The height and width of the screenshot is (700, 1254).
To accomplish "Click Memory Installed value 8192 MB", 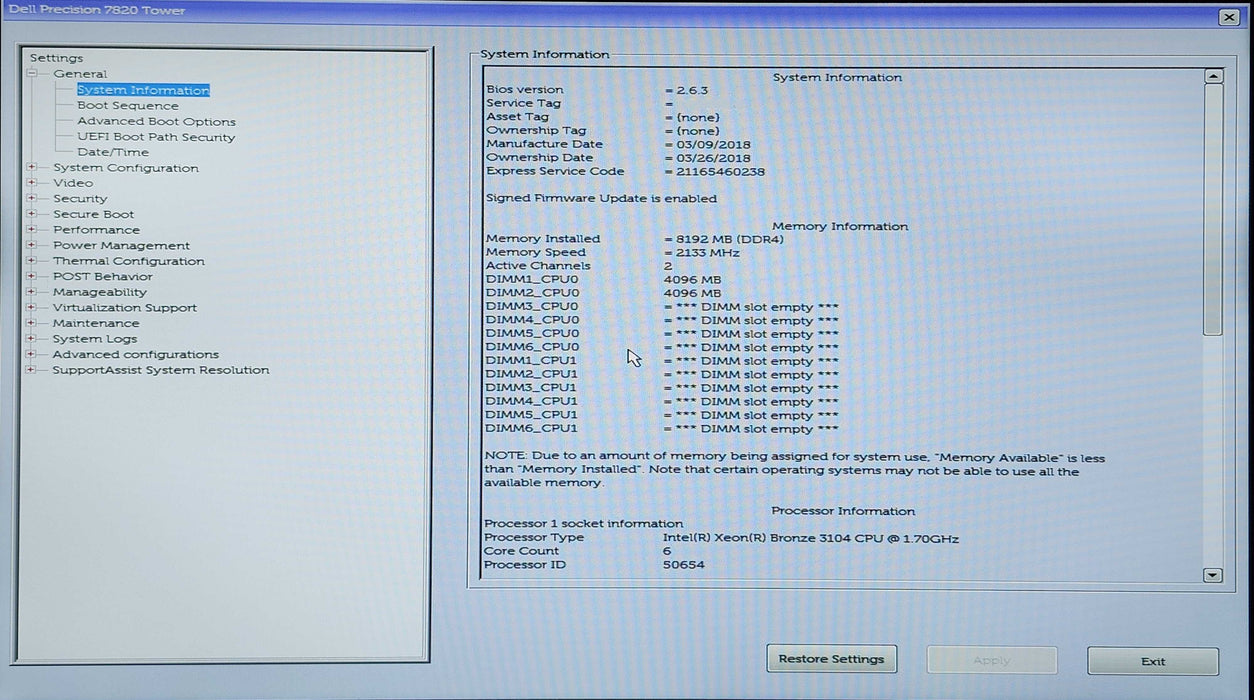I will (x=732, y=239).
